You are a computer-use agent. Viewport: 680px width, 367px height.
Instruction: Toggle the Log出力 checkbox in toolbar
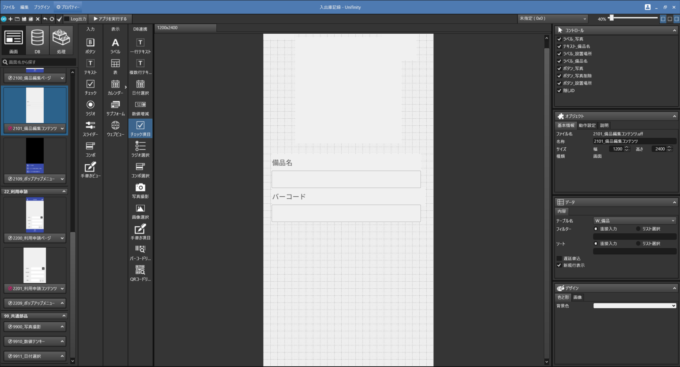point(66,19)
